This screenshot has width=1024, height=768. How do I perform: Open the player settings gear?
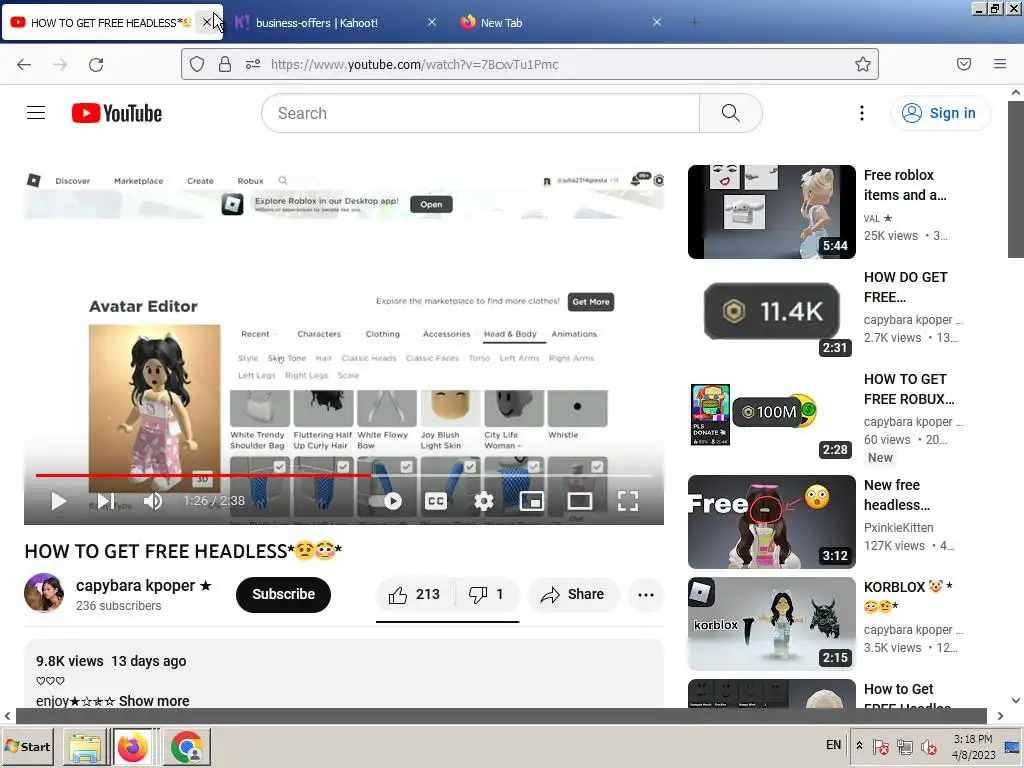tap(483, 501)
